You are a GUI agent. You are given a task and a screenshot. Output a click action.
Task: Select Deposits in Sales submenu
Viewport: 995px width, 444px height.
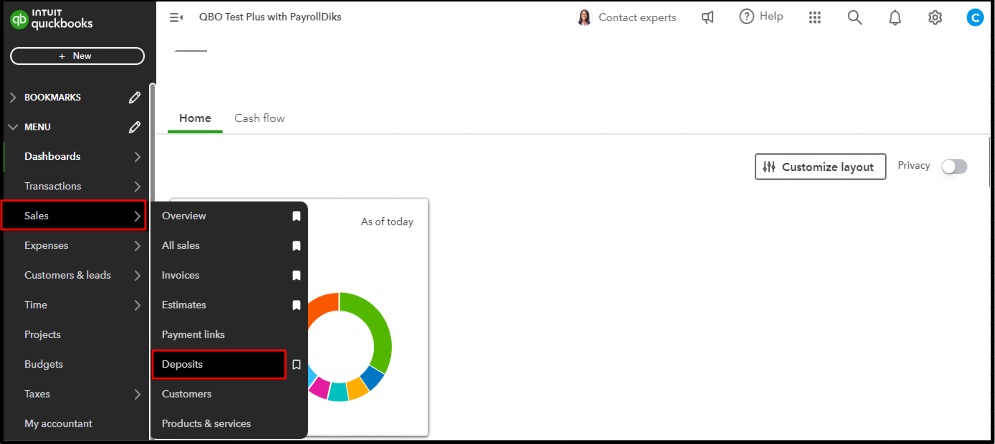pyautogui.click(x=219, y=365)
